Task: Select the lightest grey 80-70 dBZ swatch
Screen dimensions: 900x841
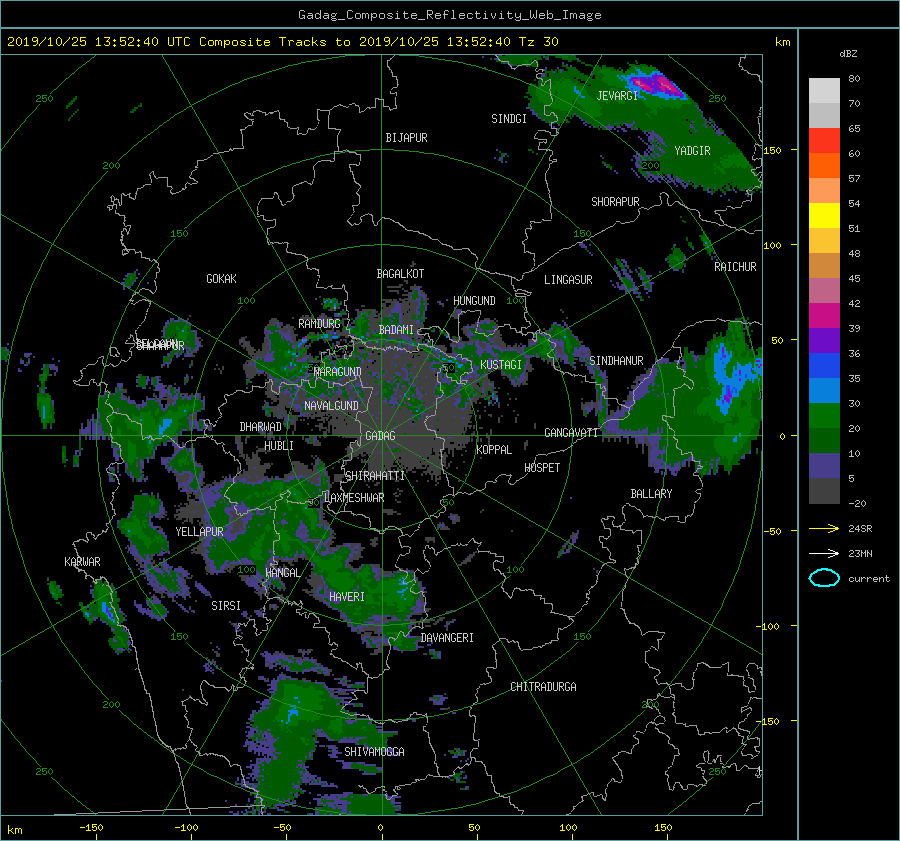Action: click(x=824, y=90)
